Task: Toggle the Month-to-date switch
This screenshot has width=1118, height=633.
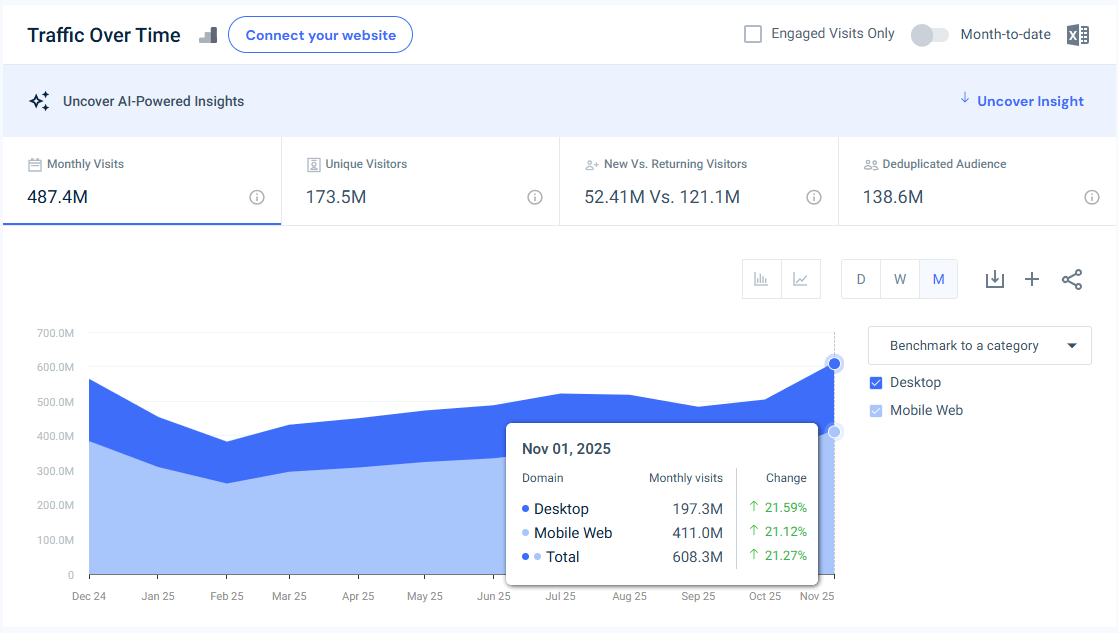Action: [929, 34]
